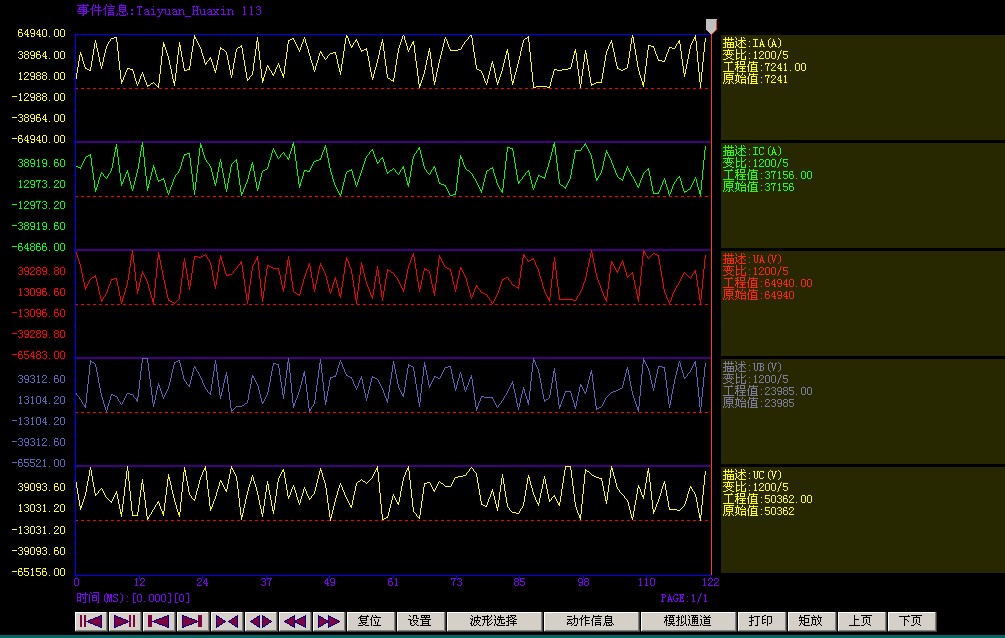This screenshot has width=1005, height=638.
Task: Show 动作信息 action information
Action: tap(590, 621)
